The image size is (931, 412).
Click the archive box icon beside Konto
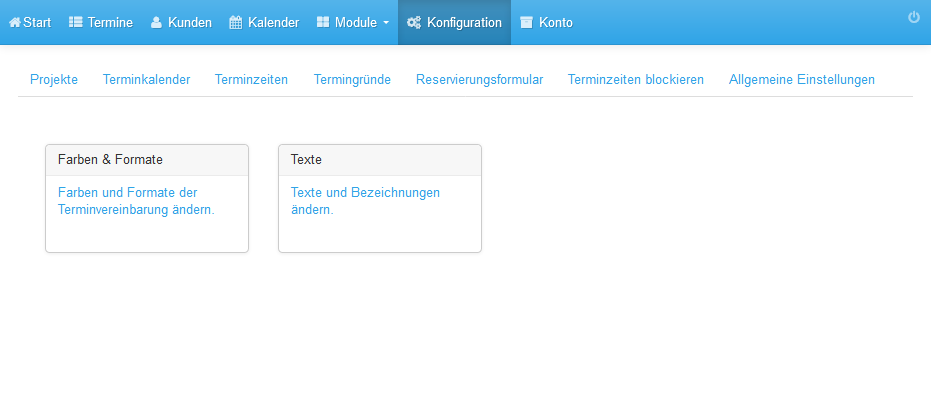(x=526, y=23)
